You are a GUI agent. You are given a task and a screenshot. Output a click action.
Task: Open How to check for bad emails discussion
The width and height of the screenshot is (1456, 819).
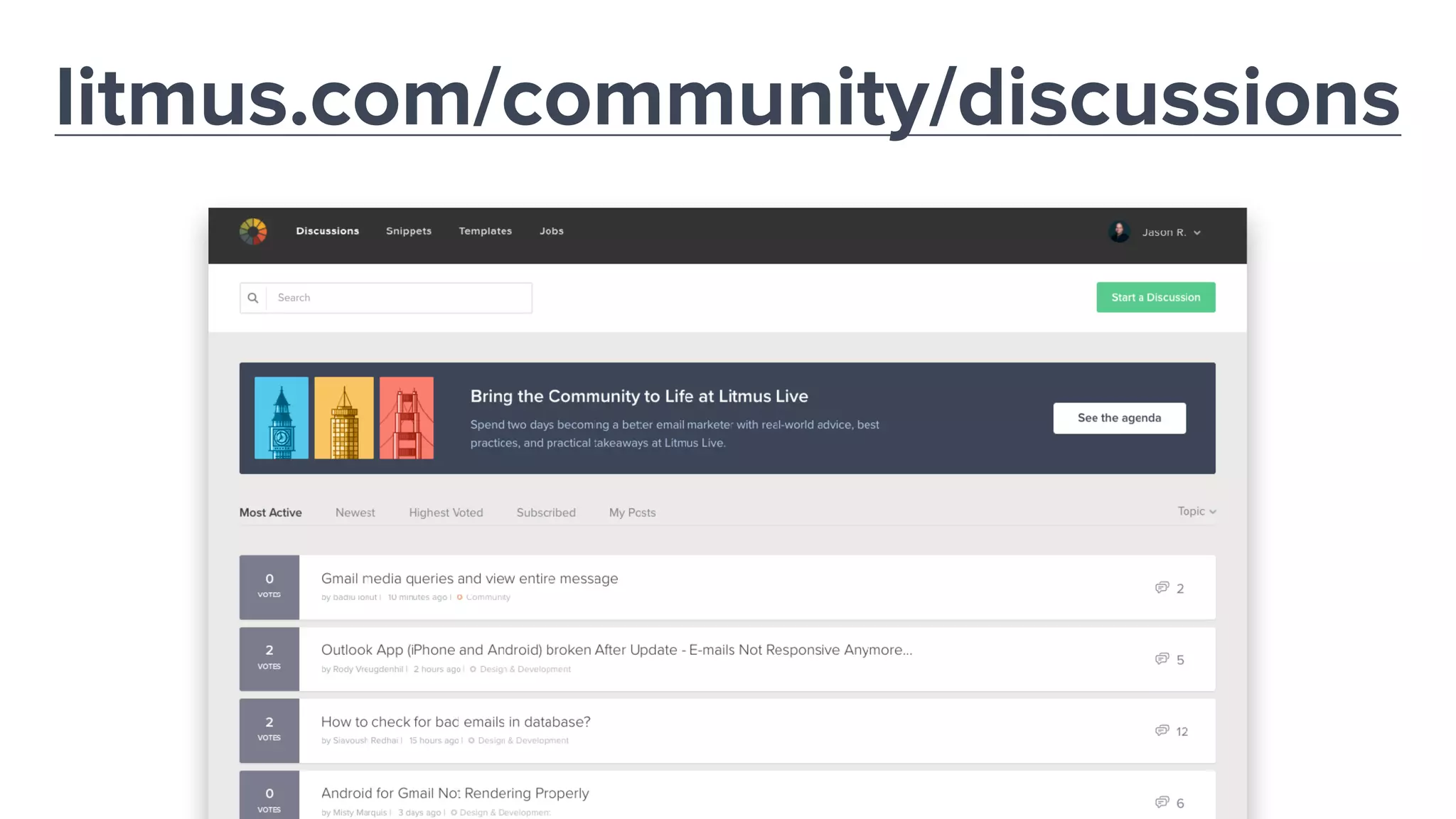[x=456, y=722]
